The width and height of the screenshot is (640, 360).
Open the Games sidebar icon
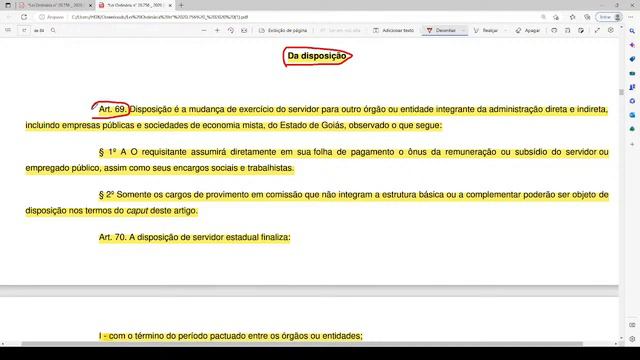632,87
